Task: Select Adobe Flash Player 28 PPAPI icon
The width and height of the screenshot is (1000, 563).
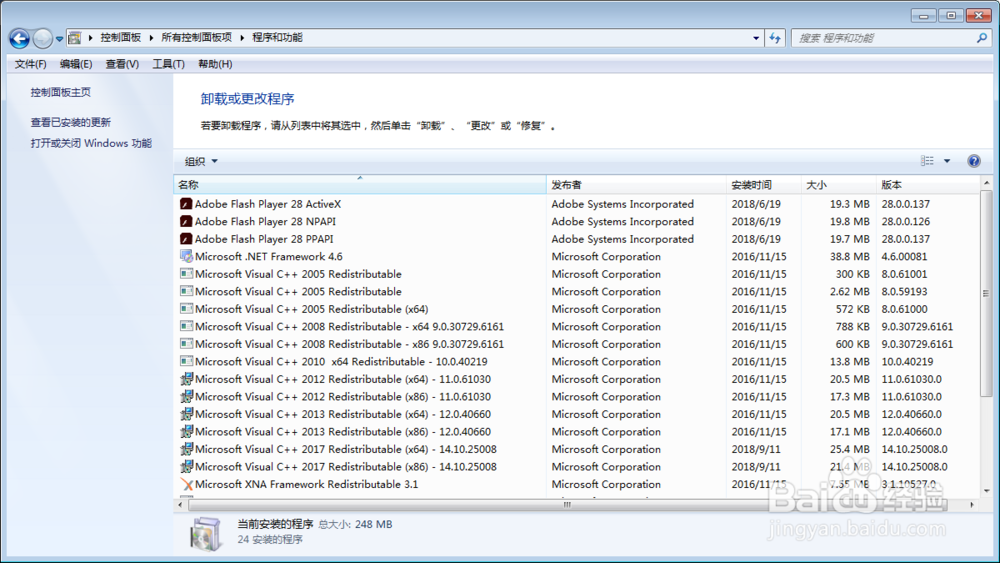Action: click(x=186, y=239)
